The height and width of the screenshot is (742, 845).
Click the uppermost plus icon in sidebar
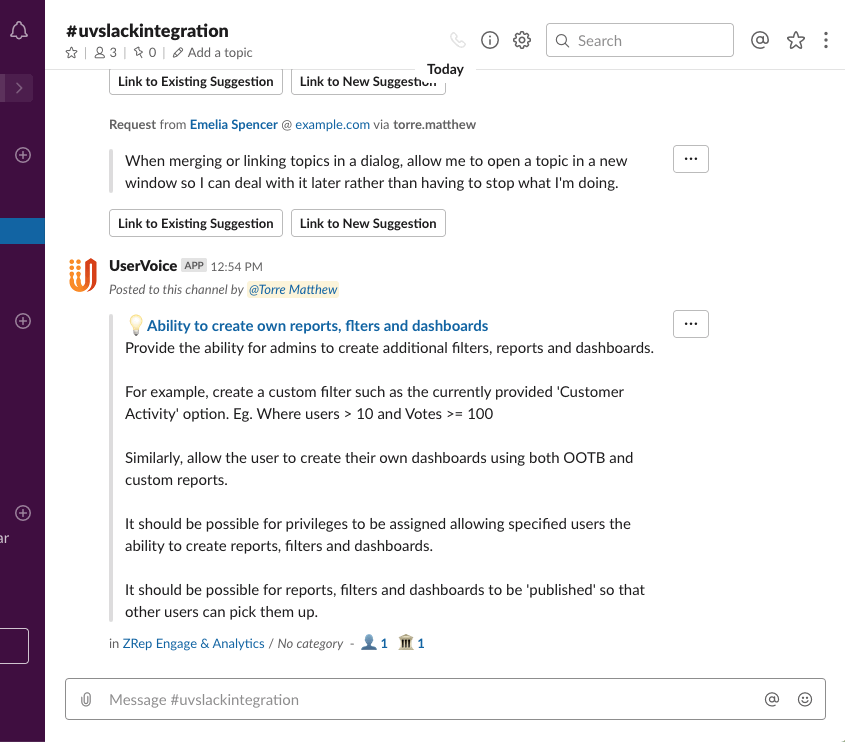click(x=23, y=155)
